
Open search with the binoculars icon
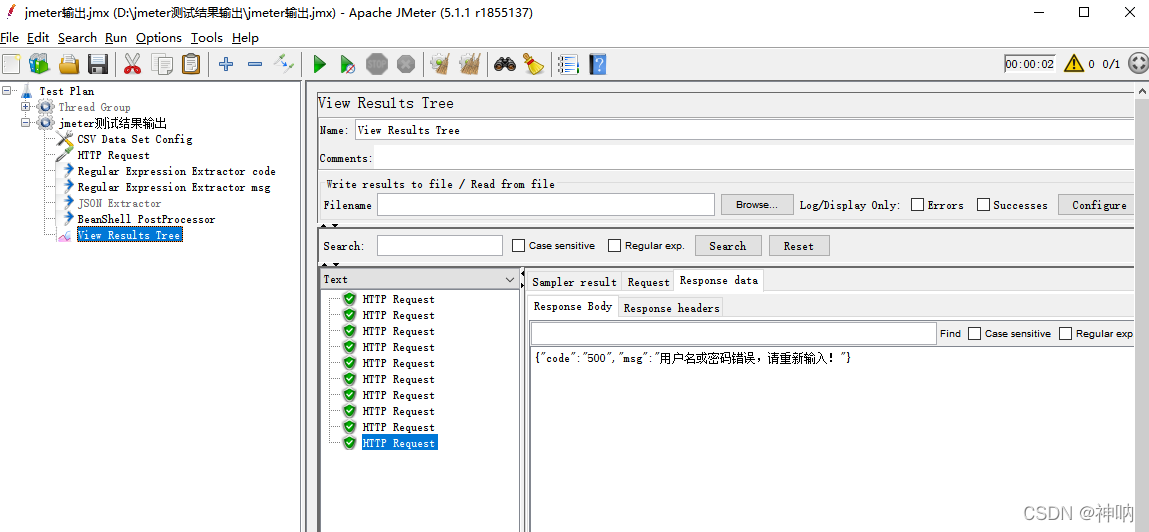point(505,64)
